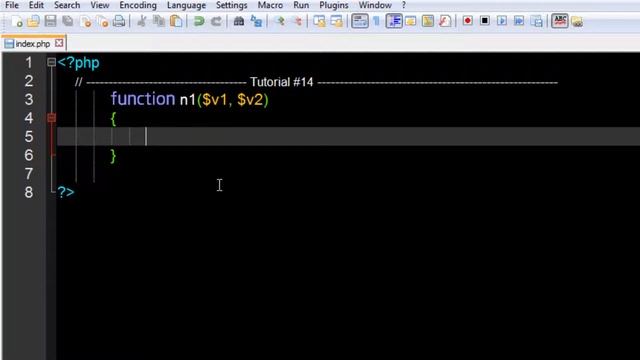Save the current recorded macro icon
Viewport: 640px width, 360px height.
tap(536, 21)
